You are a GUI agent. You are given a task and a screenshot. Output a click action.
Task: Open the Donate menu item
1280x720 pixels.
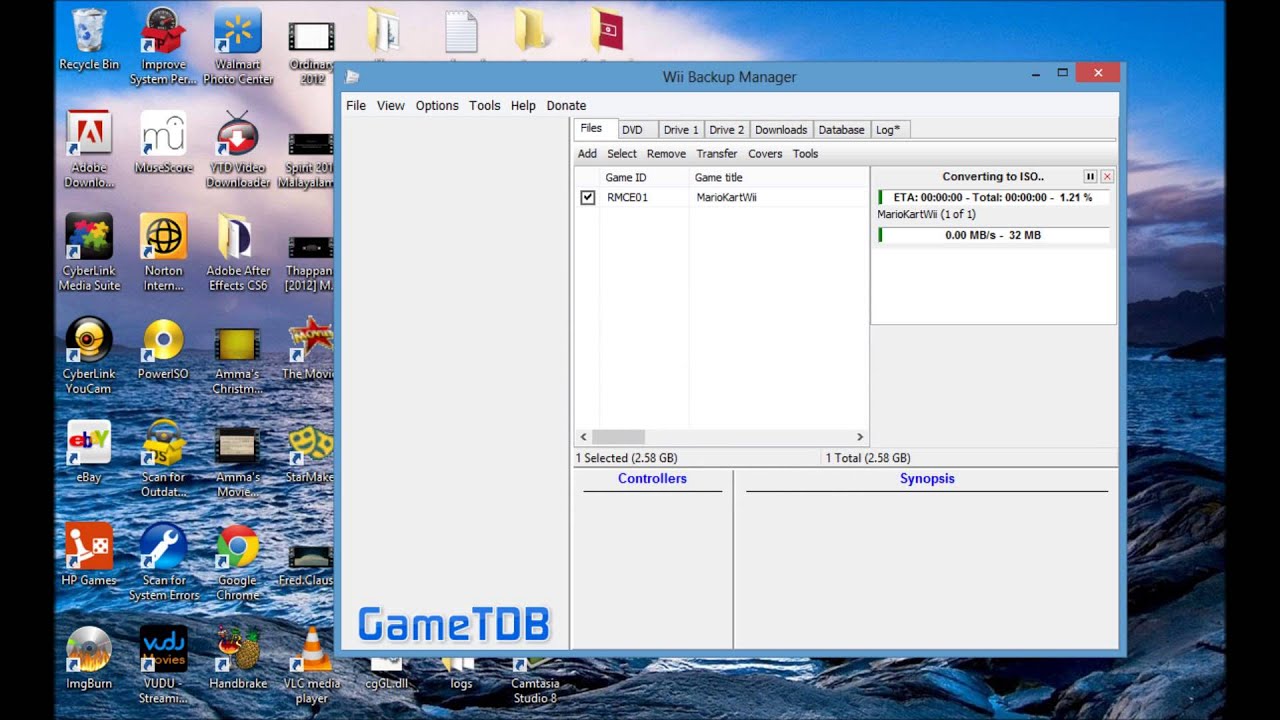(x=566, y=106)
